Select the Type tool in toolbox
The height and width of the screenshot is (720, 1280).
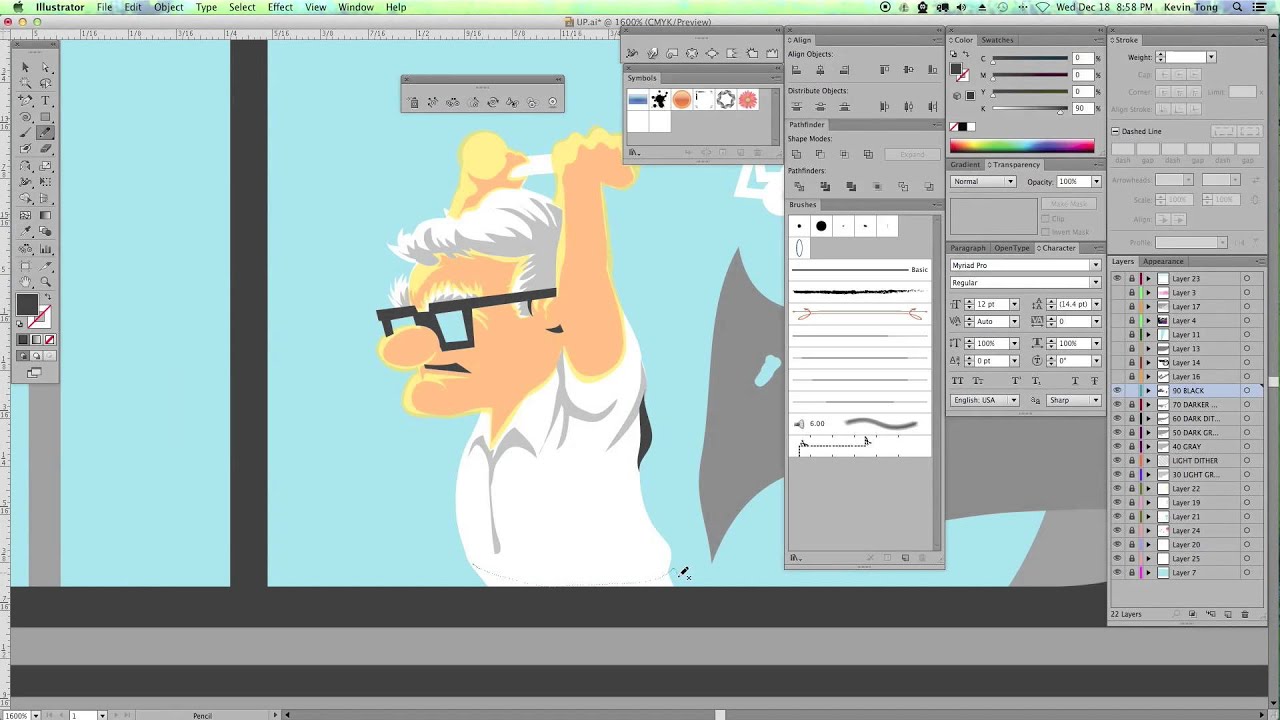(x=45, y=101)
